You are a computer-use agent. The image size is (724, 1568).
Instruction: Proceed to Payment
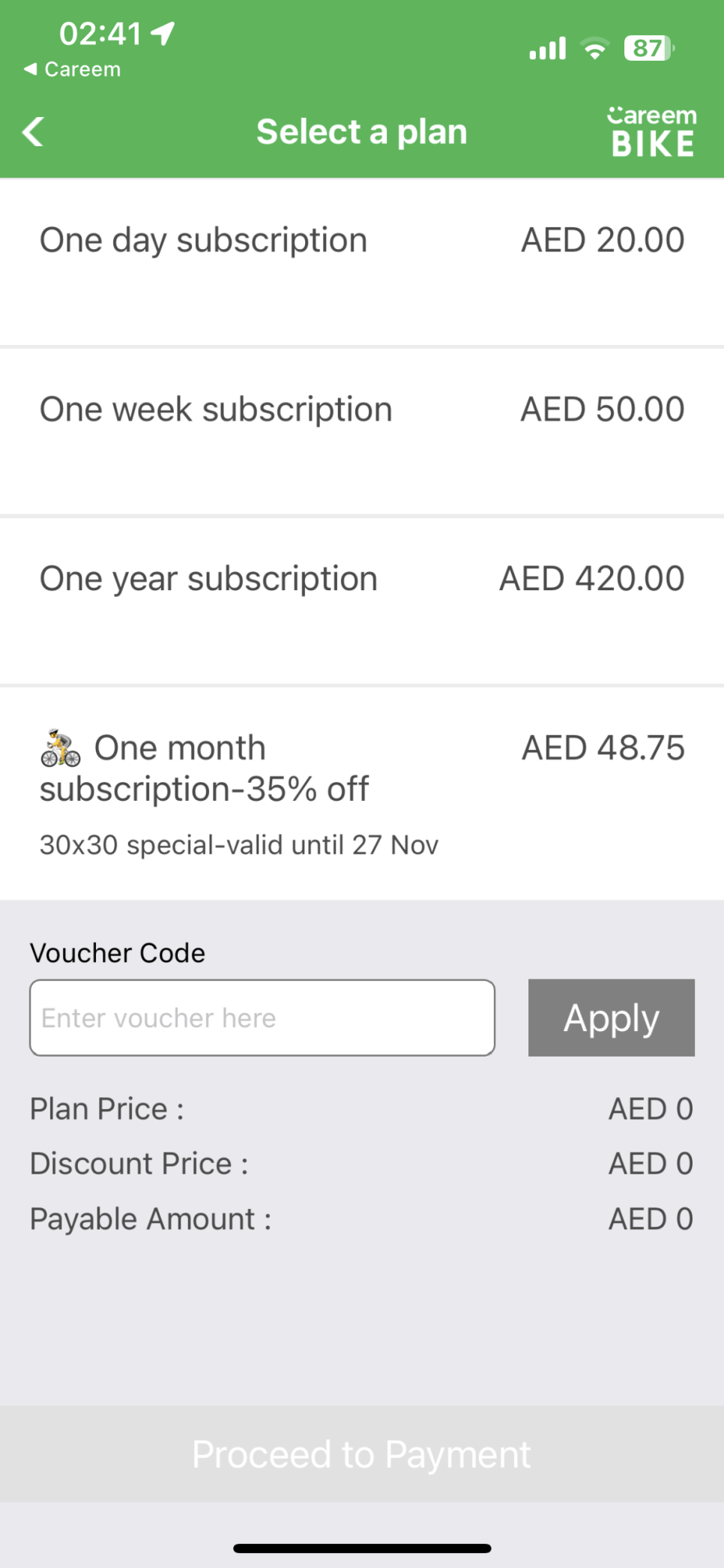pyautogui.click(x=362, y=1454)
